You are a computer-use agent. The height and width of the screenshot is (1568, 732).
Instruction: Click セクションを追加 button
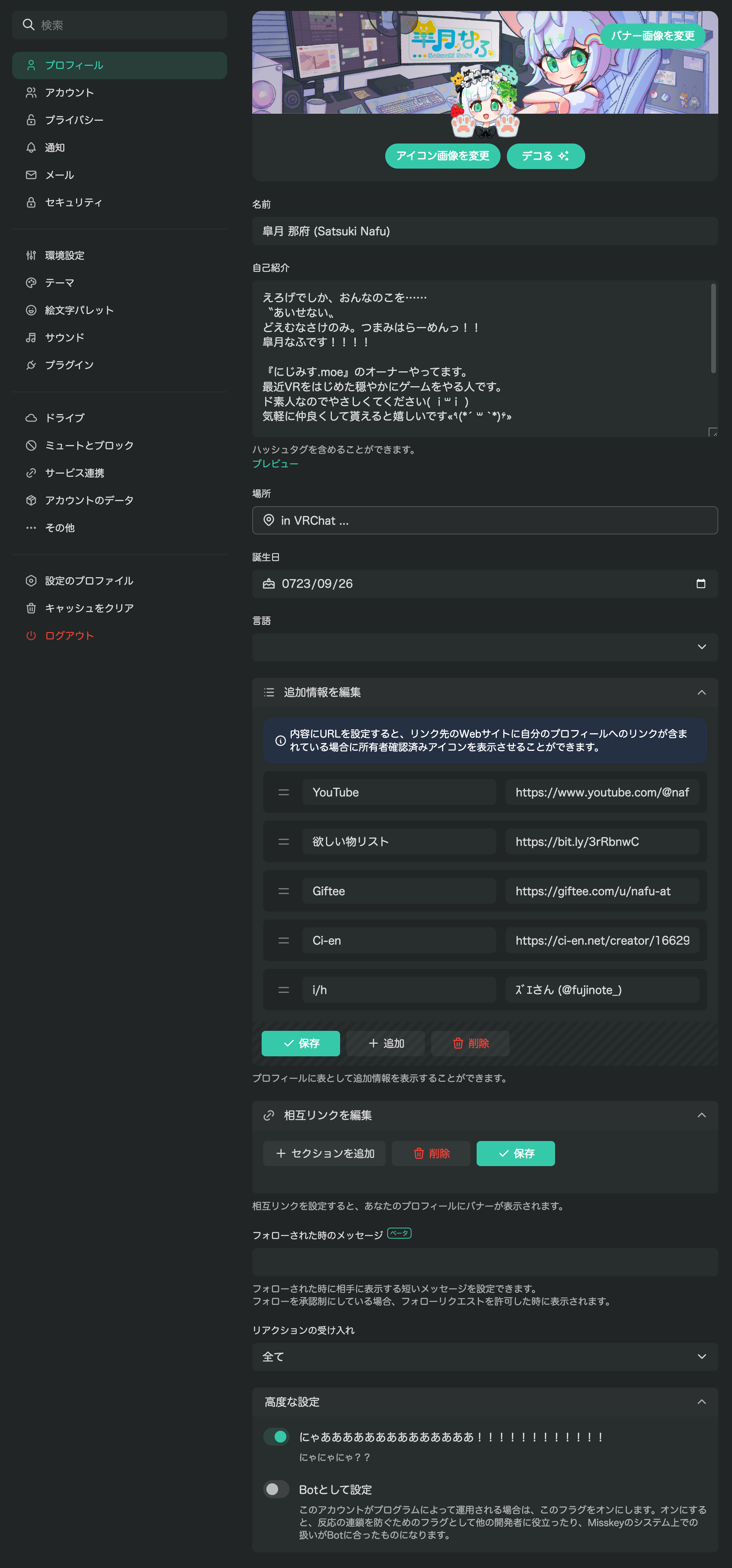[324, 1153]
